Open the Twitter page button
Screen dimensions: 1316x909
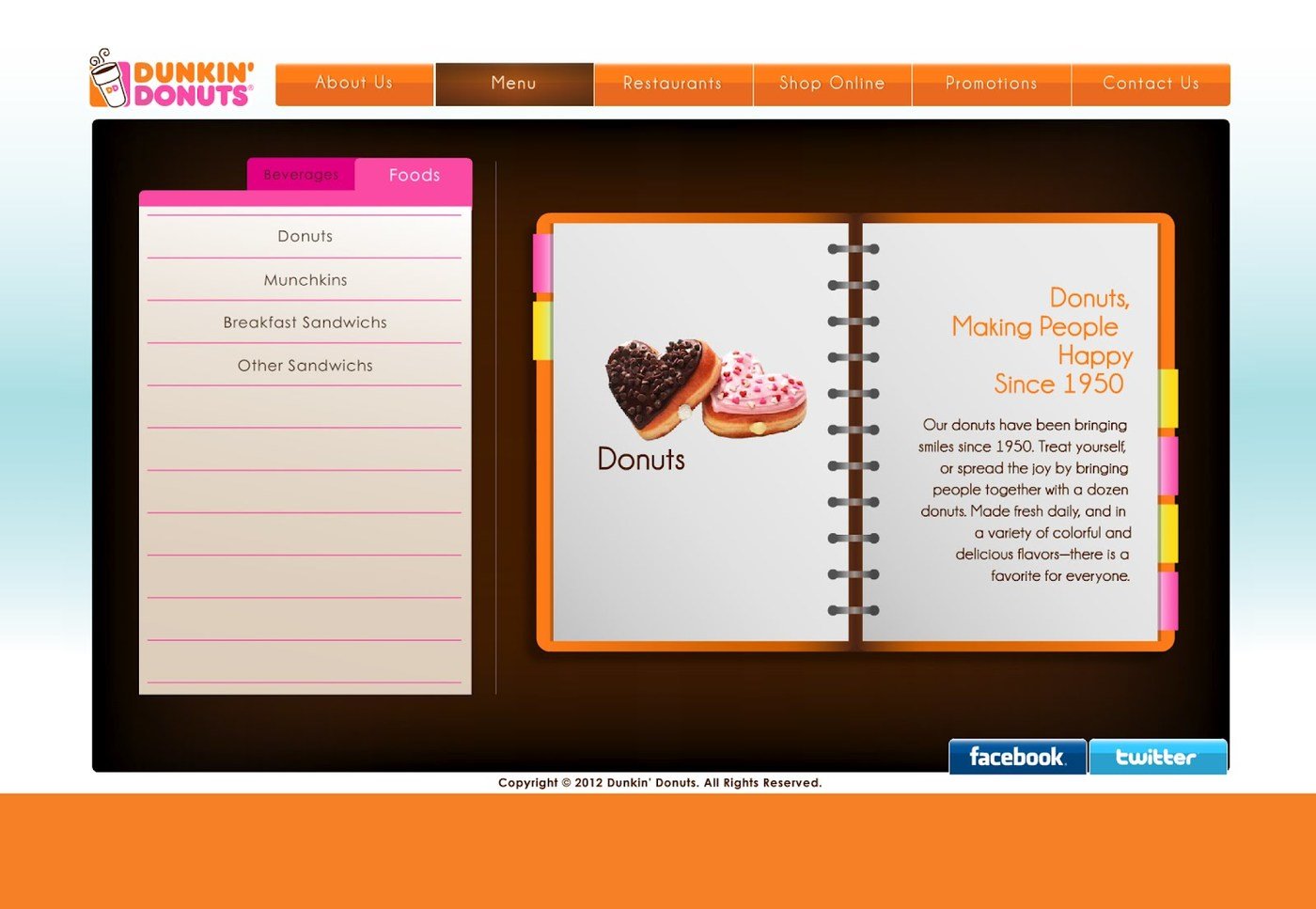pyautogui.click(x=1158, y=755)
